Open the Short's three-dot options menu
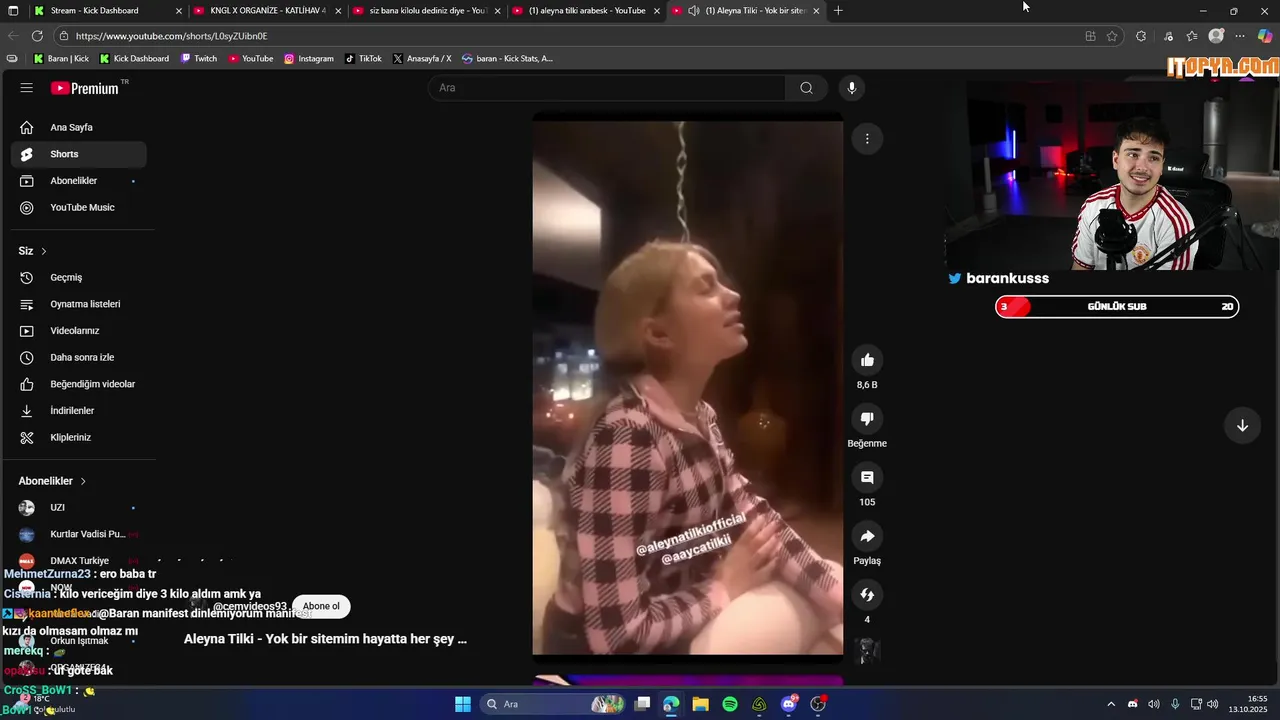The width and height of the screenshot is (1280, 720). (x=867, y=138)
